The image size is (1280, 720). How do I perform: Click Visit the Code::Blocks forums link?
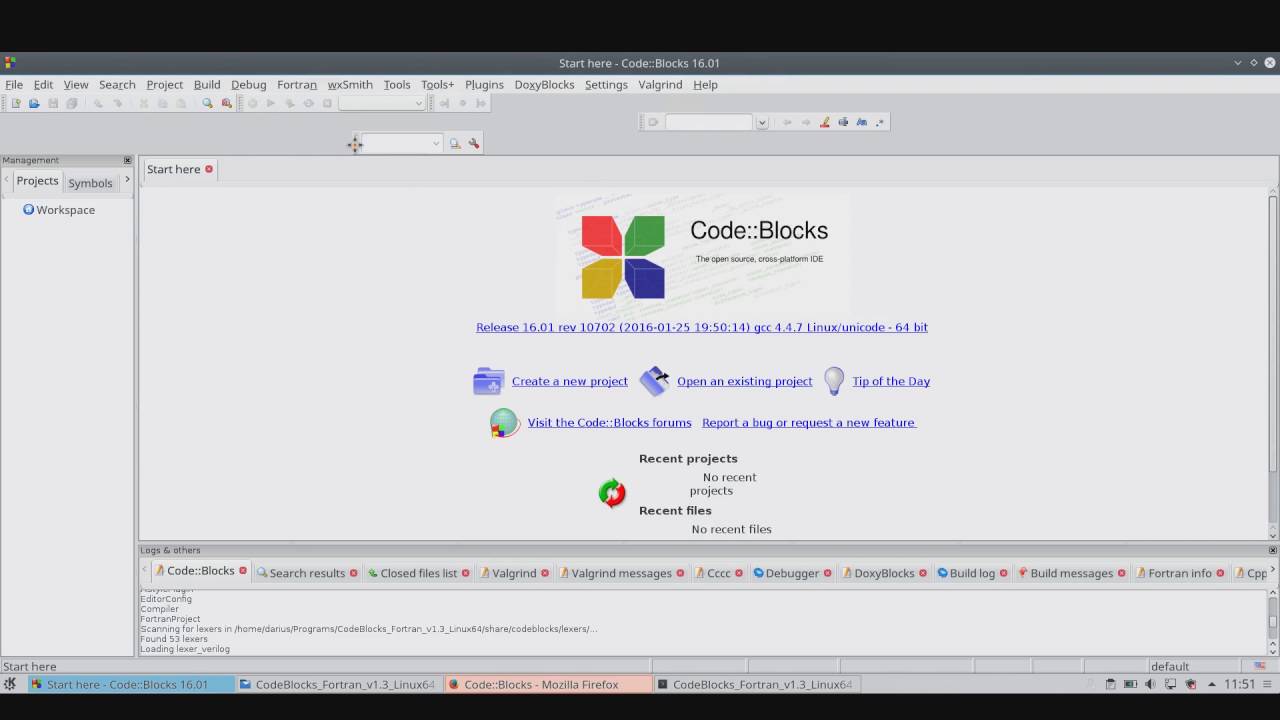point(609,423)
